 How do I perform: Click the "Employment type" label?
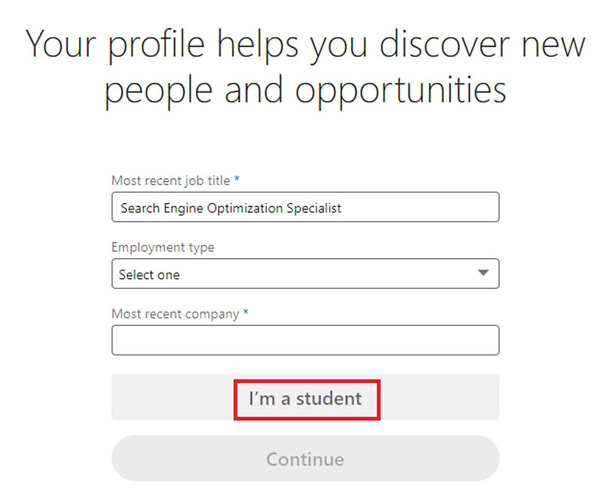163,247
